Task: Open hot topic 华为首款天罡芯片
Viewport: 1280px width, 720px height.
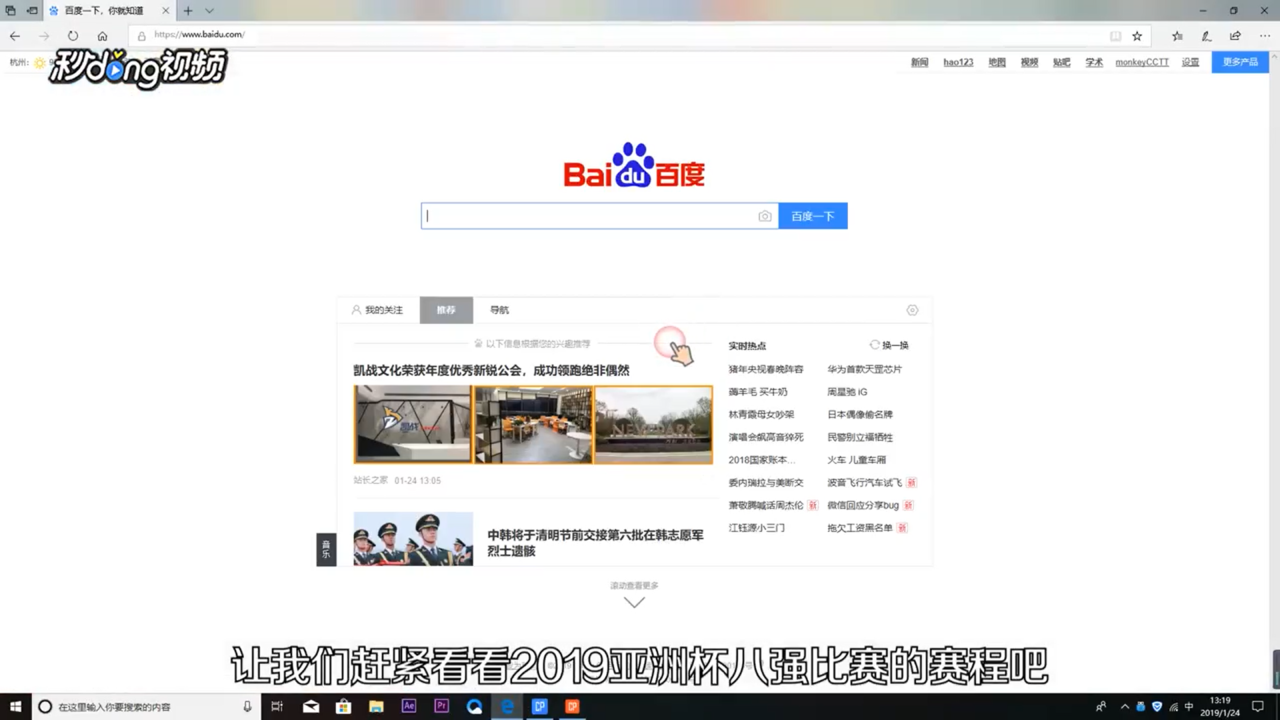Action: [x=864, y=369]
